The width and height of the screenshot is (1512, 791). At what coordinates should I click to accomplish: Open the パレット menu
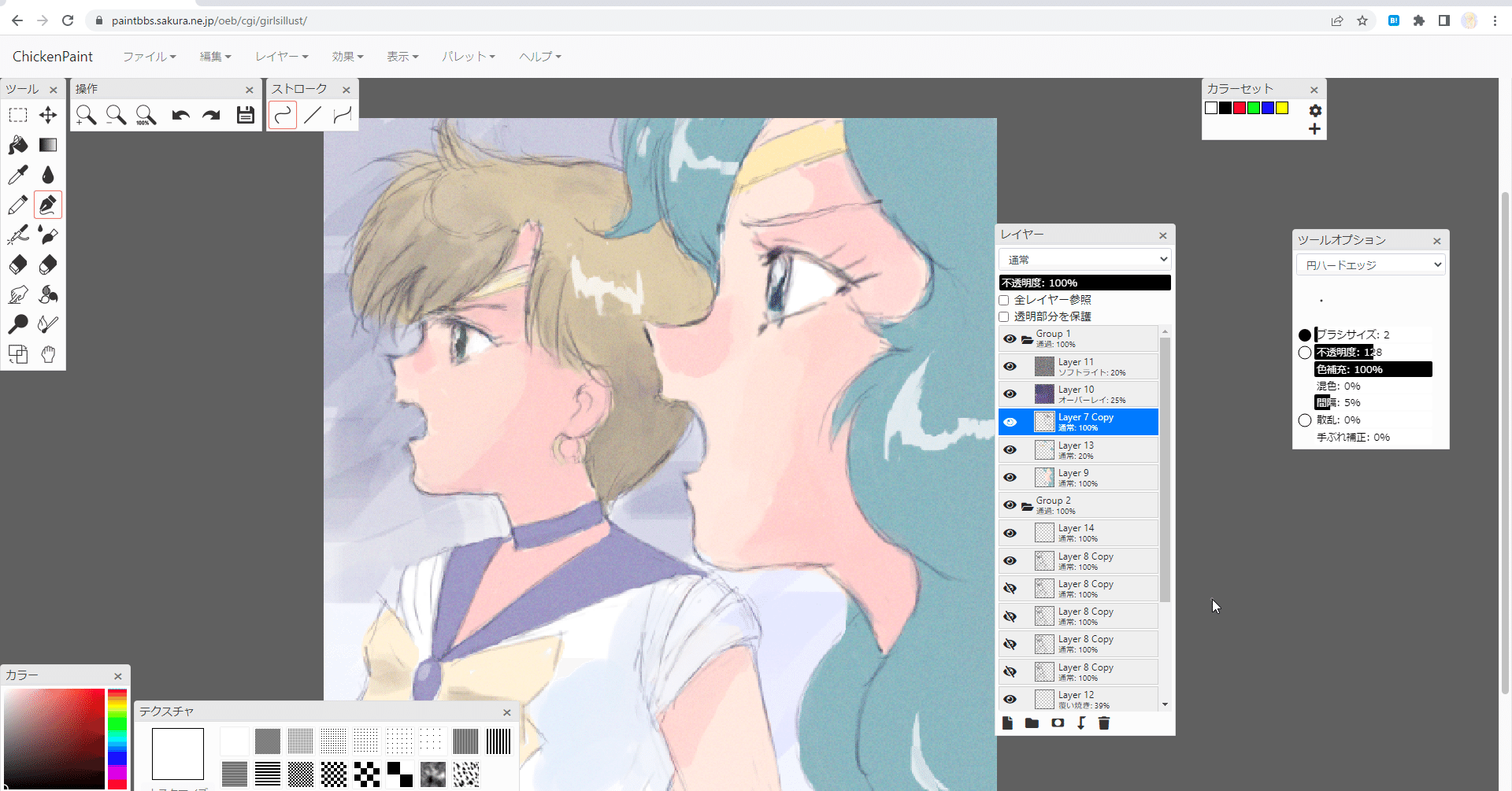tap(468, 57)
